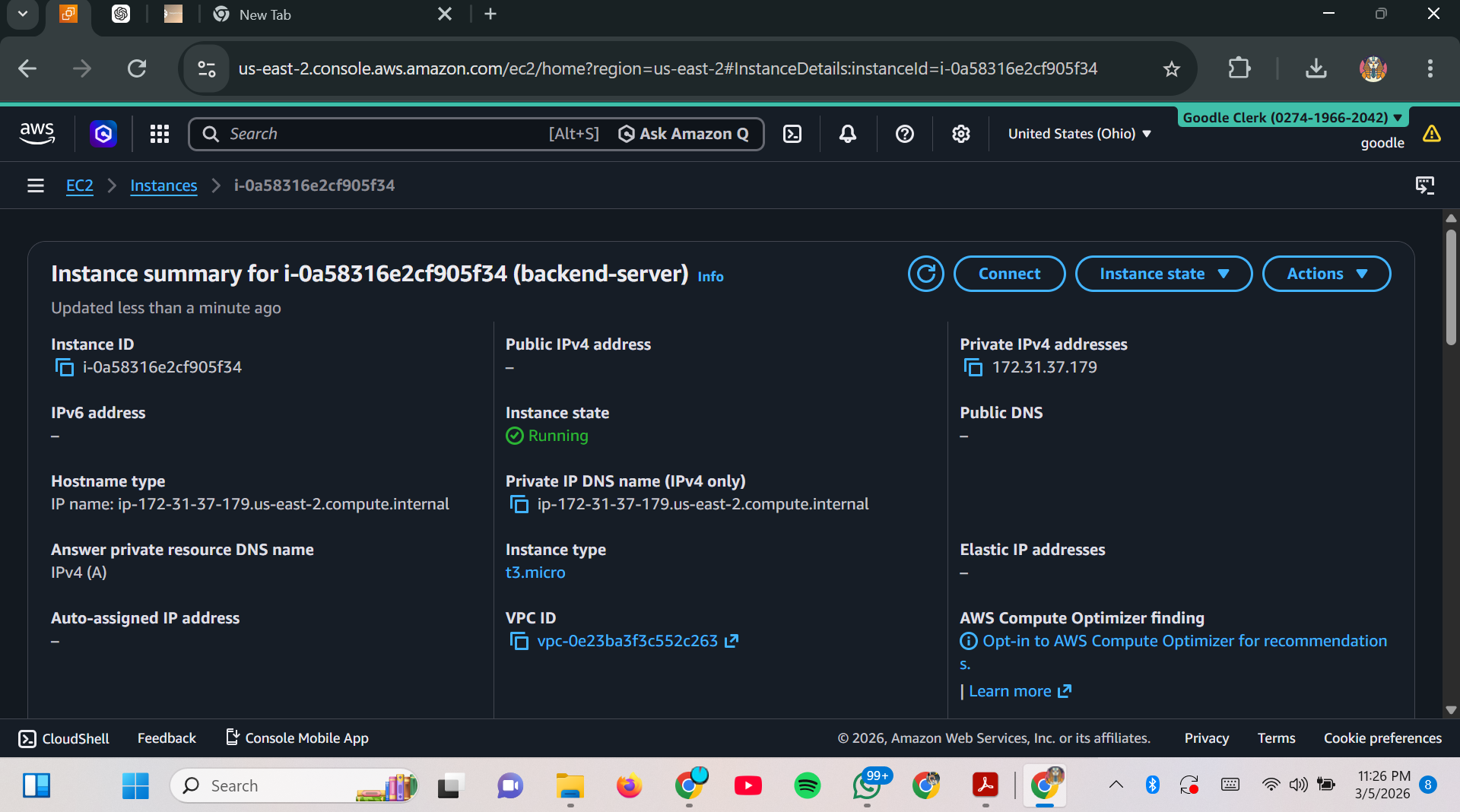Open the tutorials panel icon at top right
The image size is (1460, 812).
(x=1425, y=186)
